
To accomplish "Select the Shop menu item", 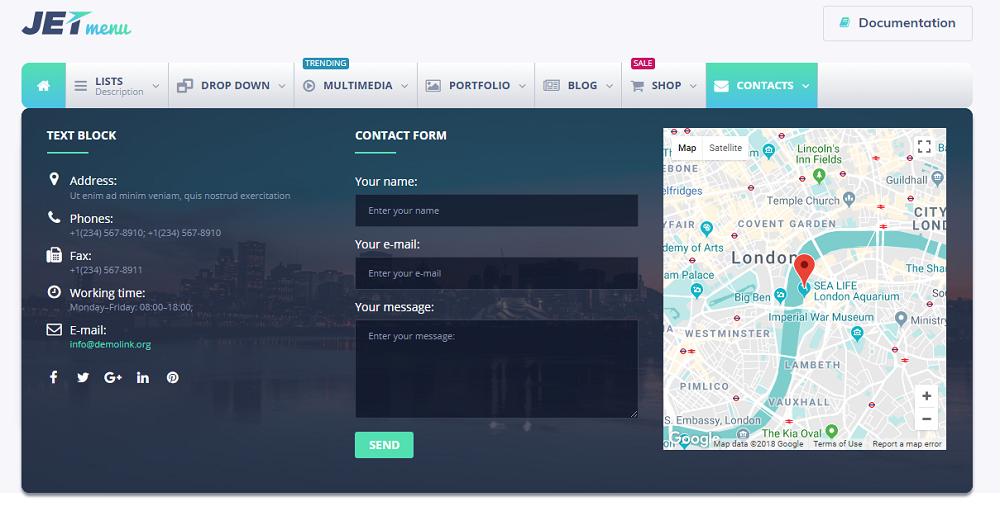I will (664, 86).
